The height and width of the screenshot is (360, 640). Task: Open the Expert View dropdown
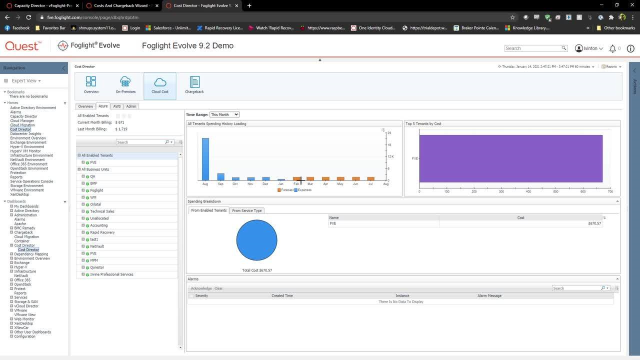[26, 81]
